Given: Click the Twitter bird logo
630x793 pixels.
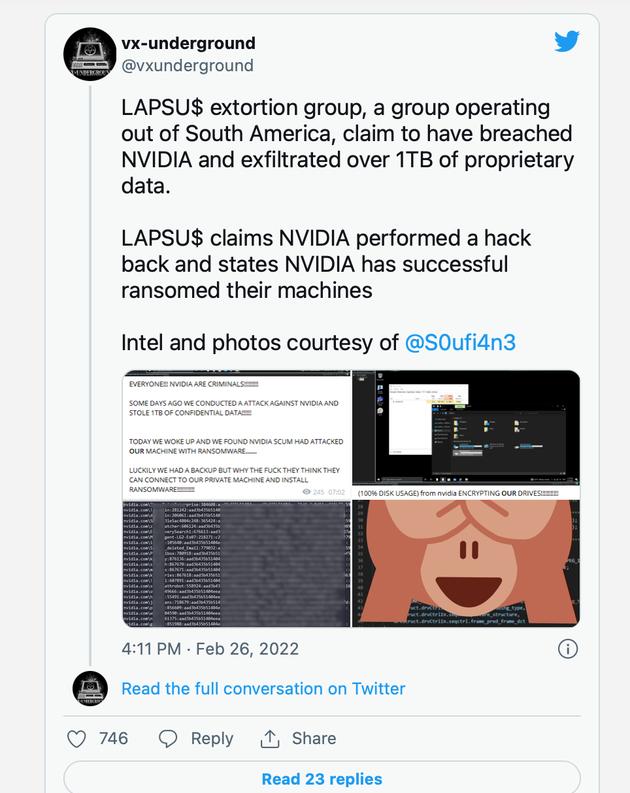Looking at the screenshot, I should pos(566,41).
